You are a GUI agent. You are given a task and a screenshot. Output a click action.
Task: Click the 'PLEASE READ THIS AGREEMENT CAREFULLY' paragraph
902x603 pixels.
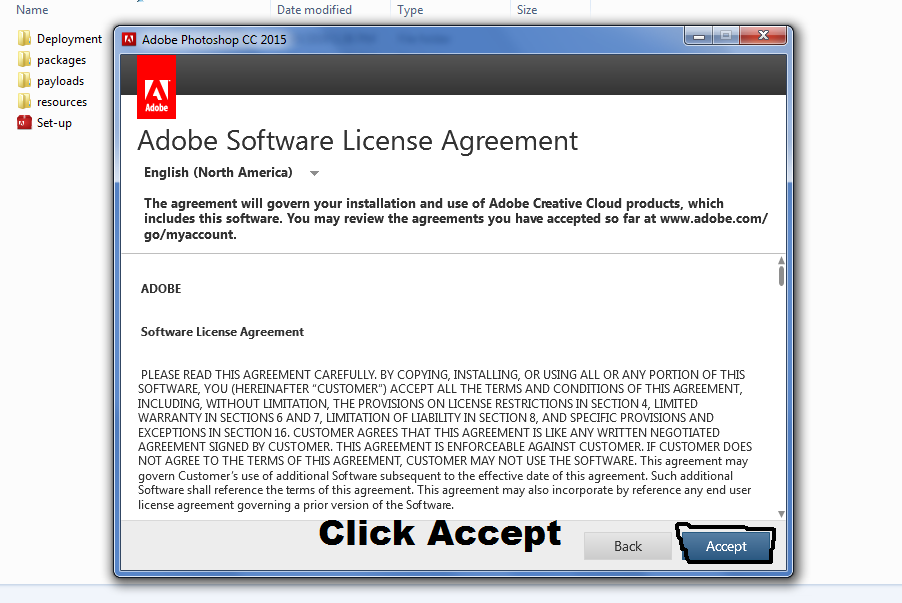click(x=444, y=440)
